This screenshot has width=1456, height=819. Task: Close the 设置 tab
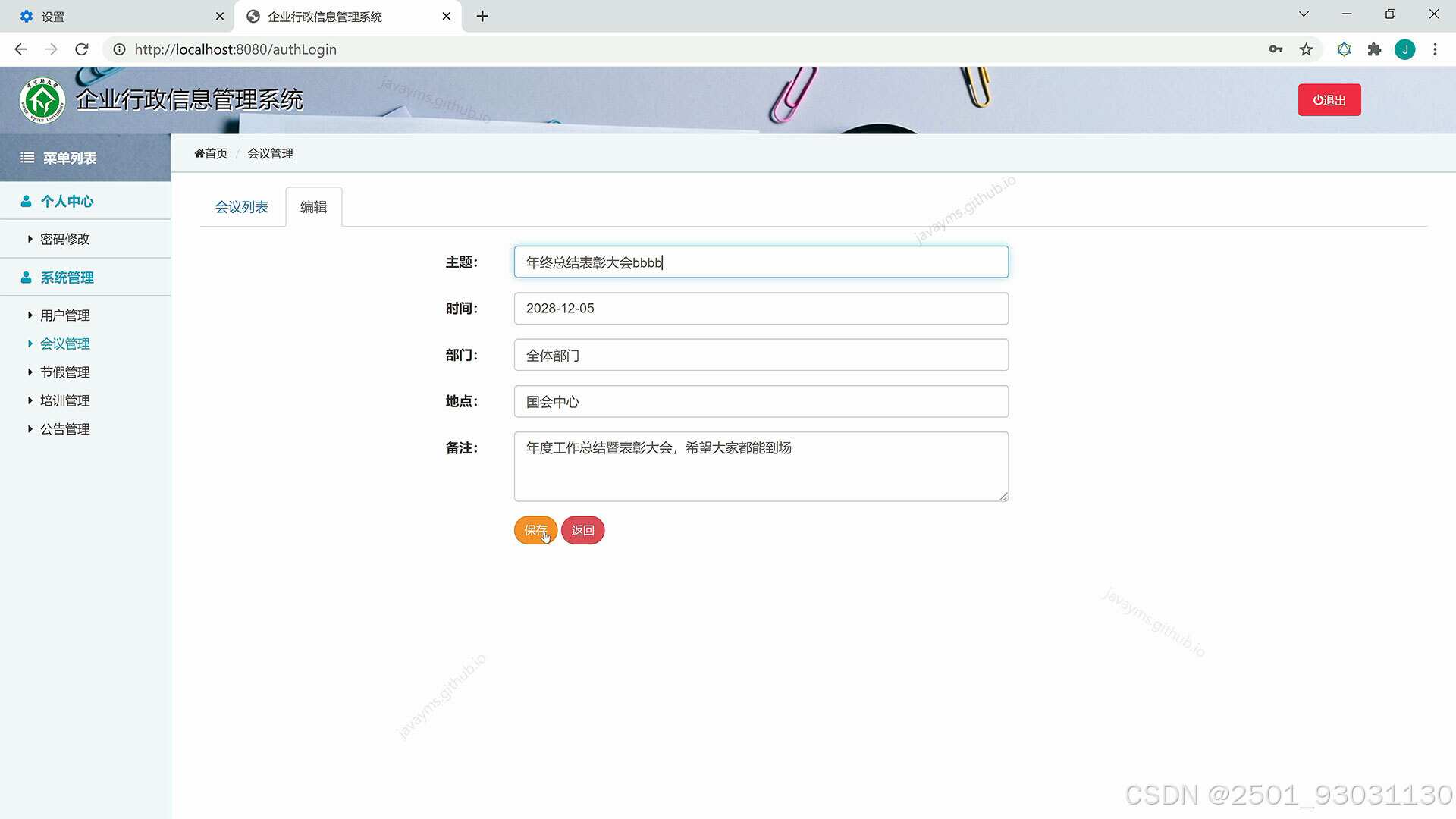(220, 16)
